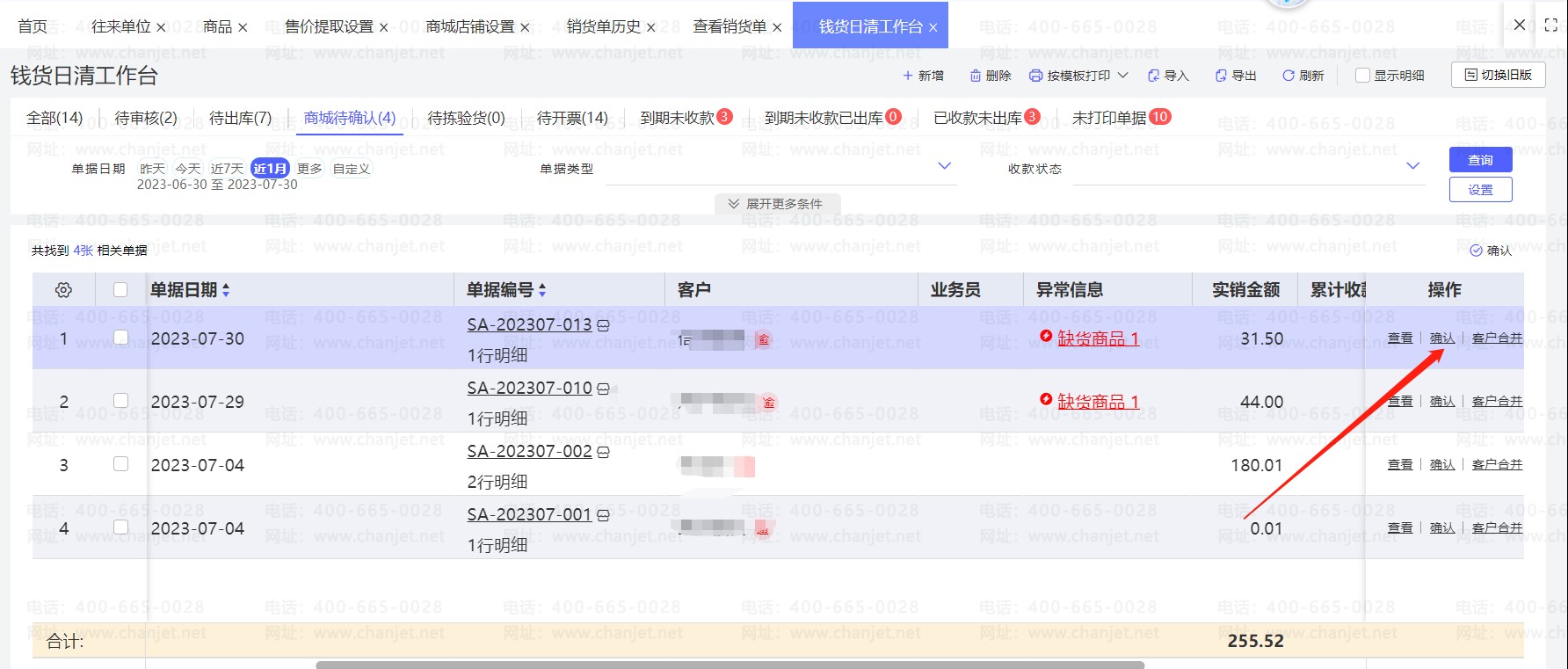Sort by 单据日期 column arrows
1568x669 pixels.
[226, 290]
